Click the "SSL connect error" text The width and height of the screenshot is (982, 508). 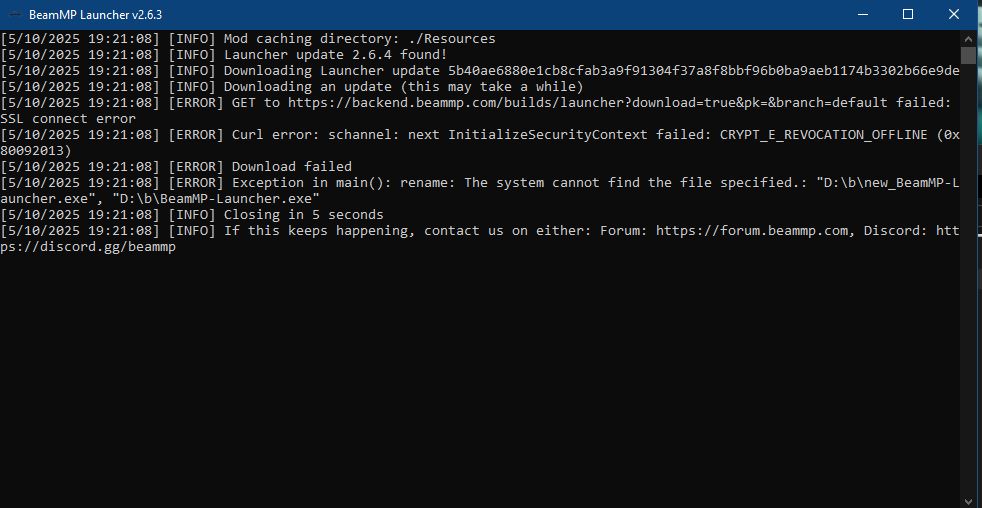(67, 119)
